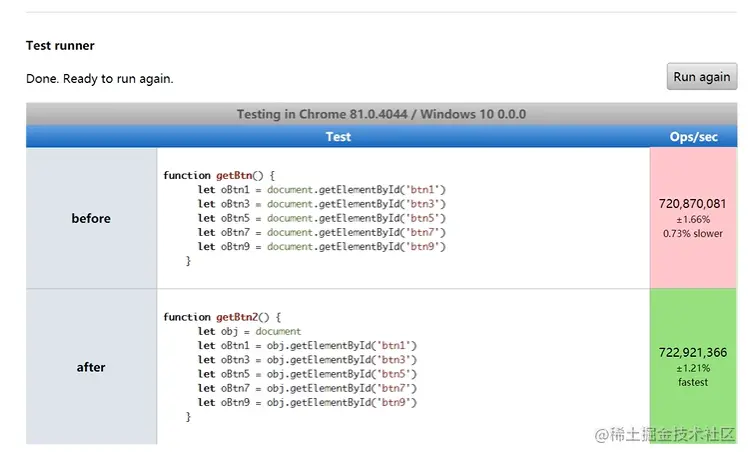Screen dimensions: 750x458
Task: Click the oBtn7 document.getElementById('btn7') line
Action: tap(321, 232)
